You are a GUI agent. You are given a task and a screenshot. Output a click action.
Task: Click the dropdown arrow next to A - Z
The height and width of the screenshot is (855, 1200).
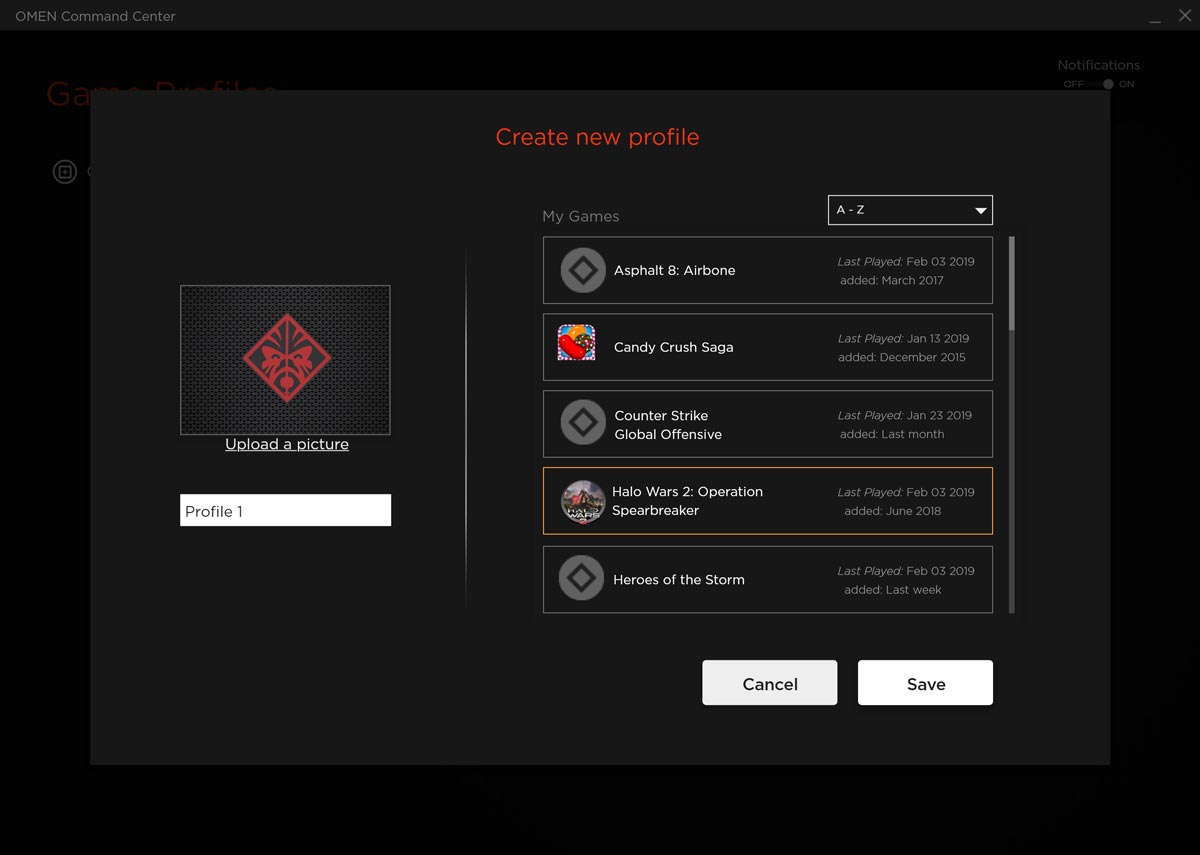point(979,209)
